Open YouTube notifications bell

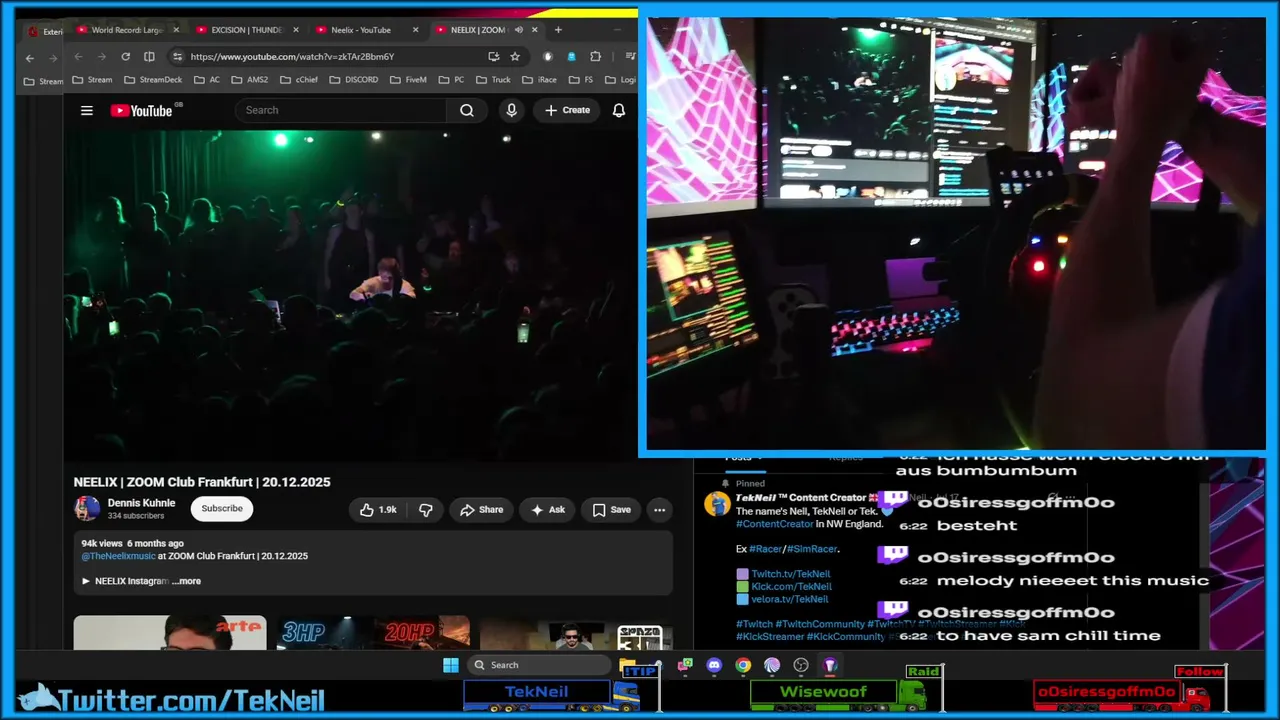click(x=619, y=110)
